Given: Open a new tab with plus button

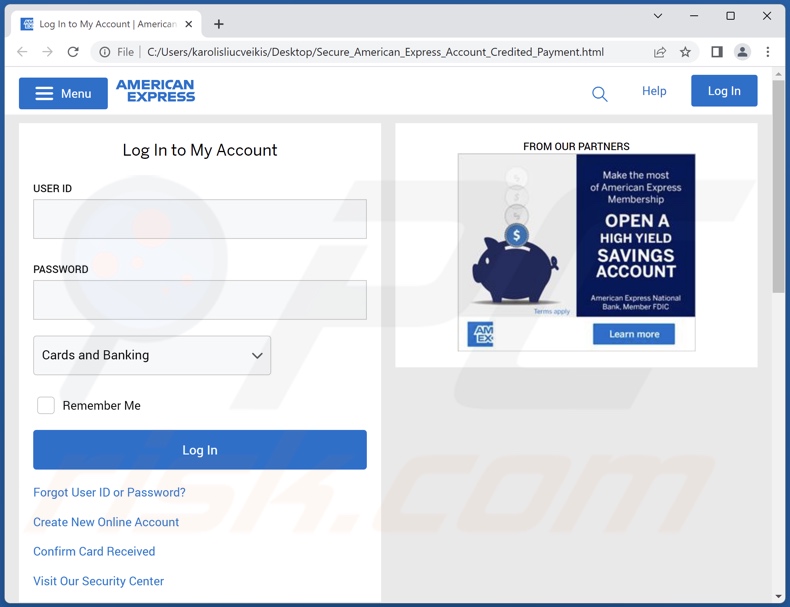Looking at the screenshot, I should (x=219, y=24).
